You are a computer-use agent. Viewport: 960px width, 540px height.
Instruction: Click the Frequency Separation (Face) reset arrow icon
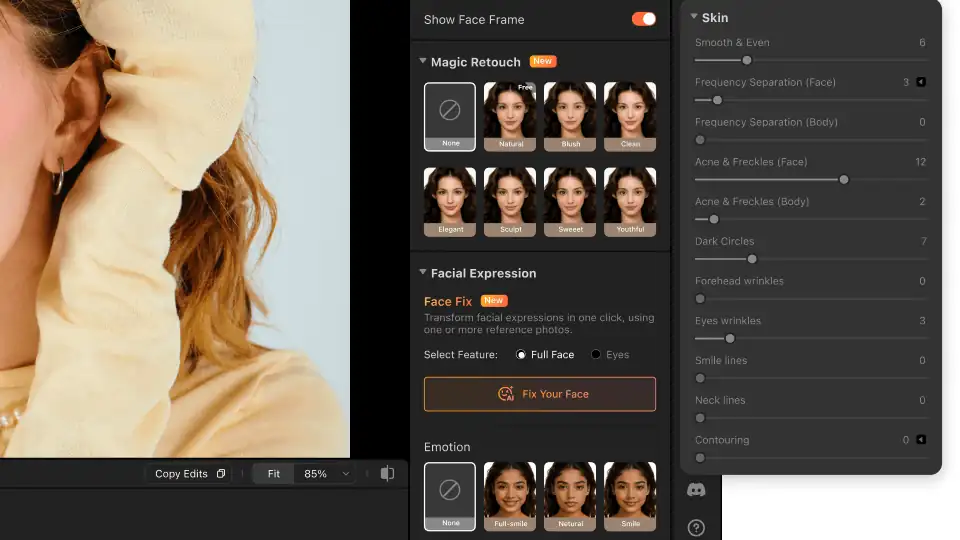pyautogui.click(x=921, y=82)
